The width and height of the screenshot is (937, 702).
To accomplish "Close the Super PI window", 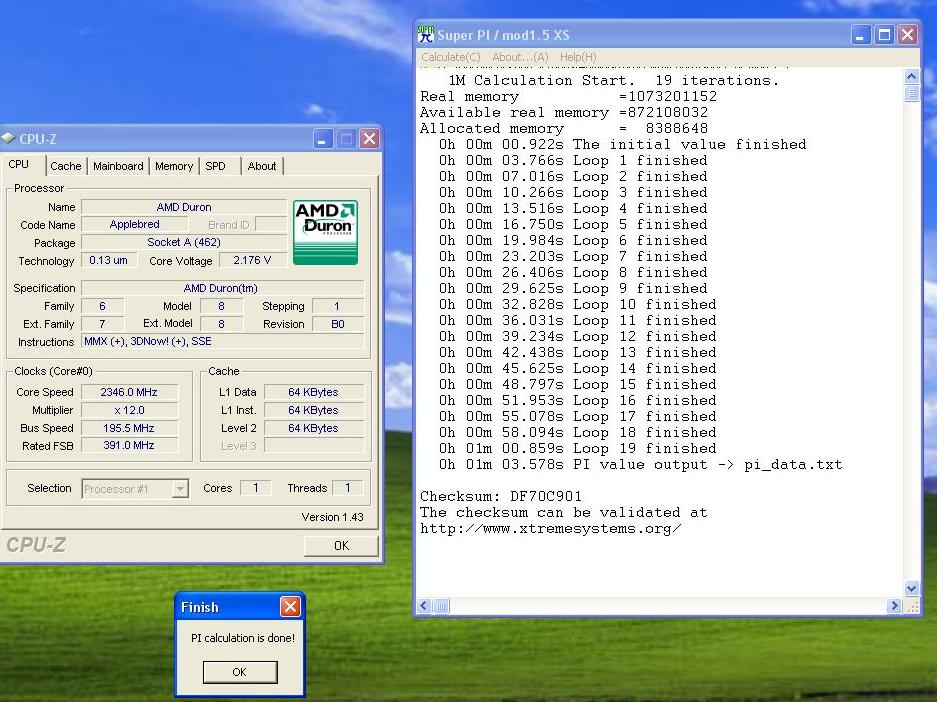I will pos(907,35).
